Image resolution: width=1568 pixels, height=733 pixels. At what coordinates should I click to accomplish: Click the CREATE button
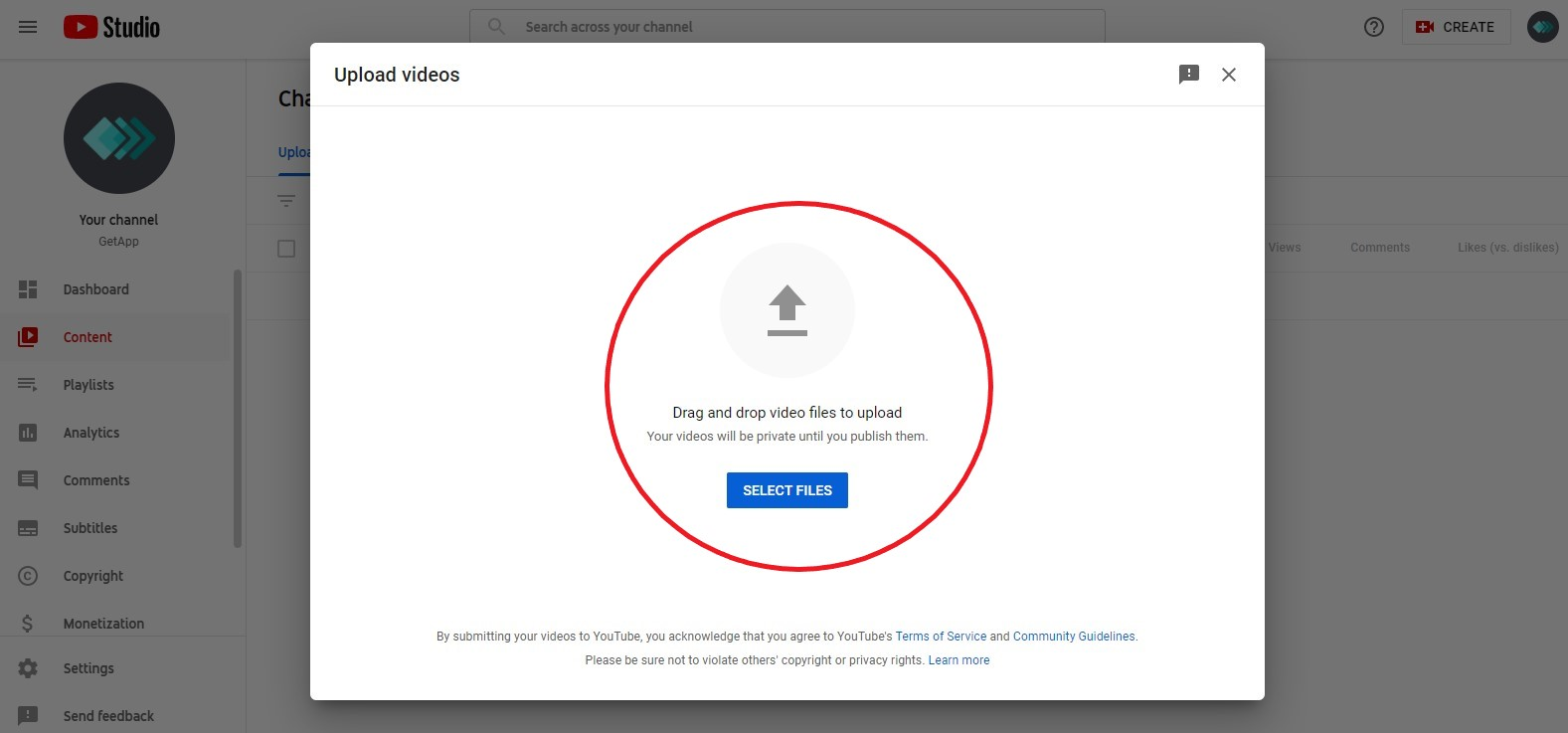coord(1456,27)
